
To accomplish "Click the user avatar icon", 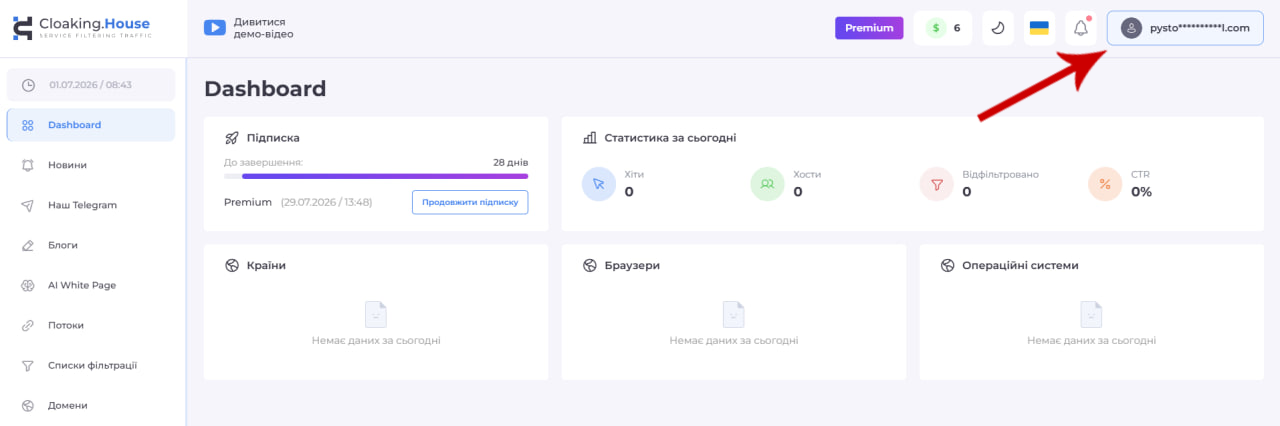I will pos(1131,28).
